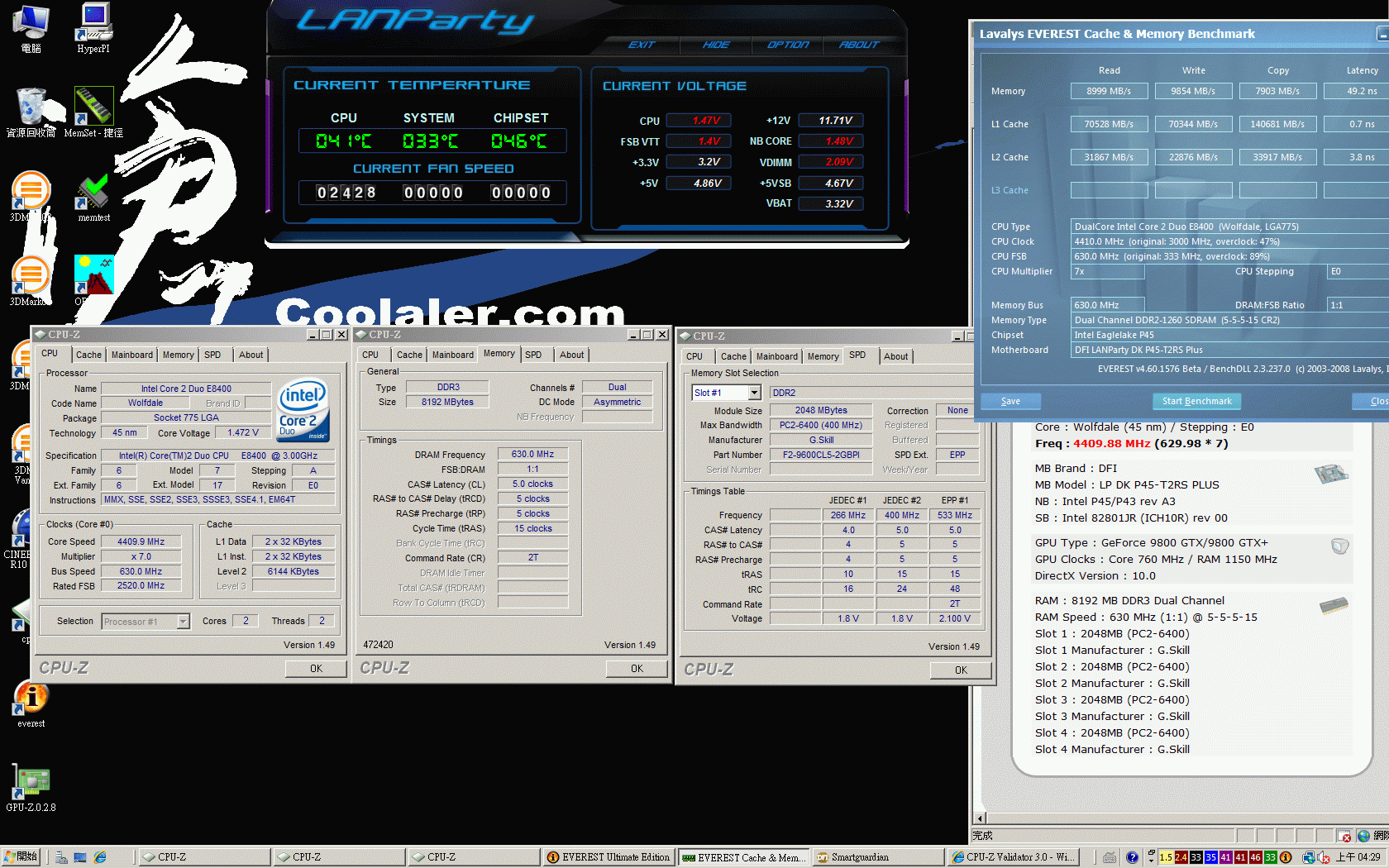Click the blue help icon in the tray
This screenshot has height=868, width=1389.
point(1132,858)
